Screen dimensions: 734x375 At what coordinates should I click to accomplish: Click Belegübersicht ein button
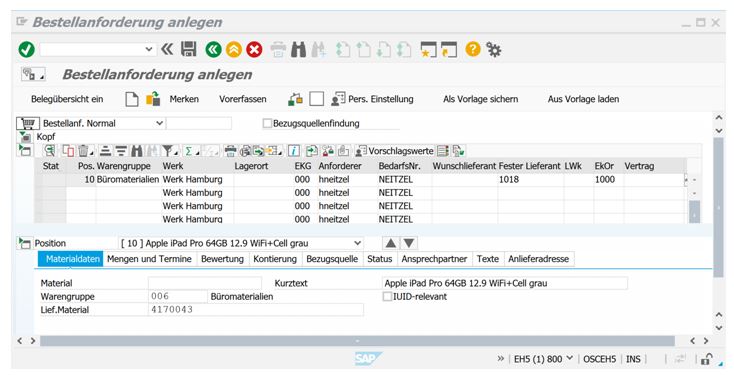pyautogui.click(x=67, y=99)
